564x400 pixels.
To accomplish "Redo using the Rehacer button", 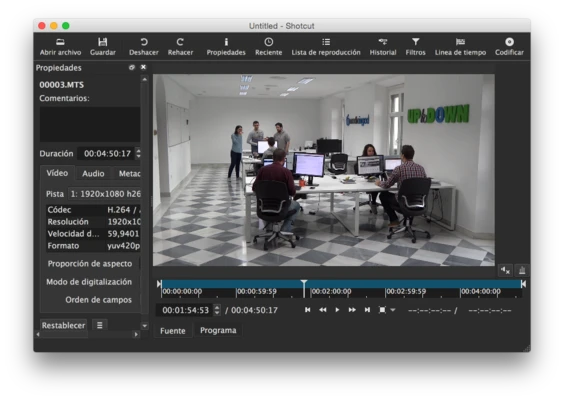I will [180, 47].
